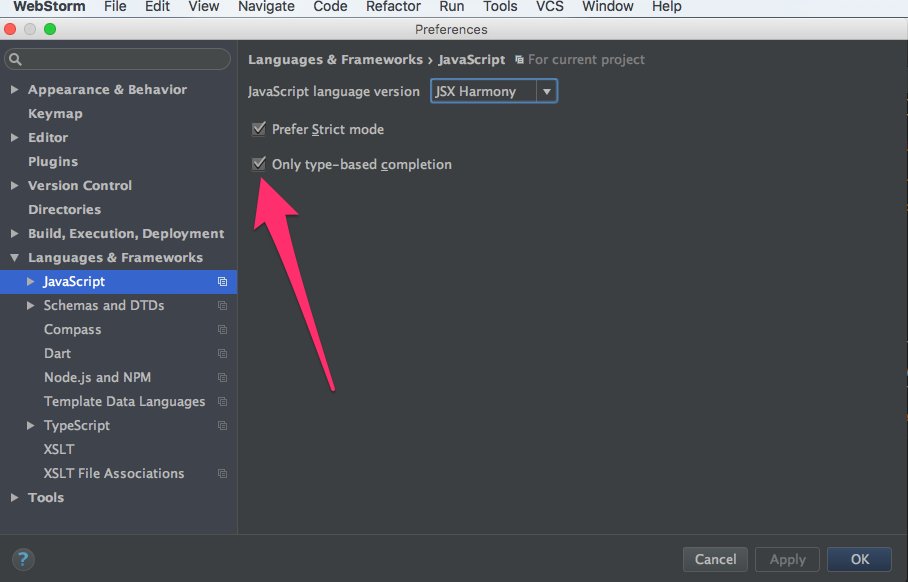The image size is (908, 582).
Task: Click project-level icon beside TypeScript
Action: click(x=222, y=426)
